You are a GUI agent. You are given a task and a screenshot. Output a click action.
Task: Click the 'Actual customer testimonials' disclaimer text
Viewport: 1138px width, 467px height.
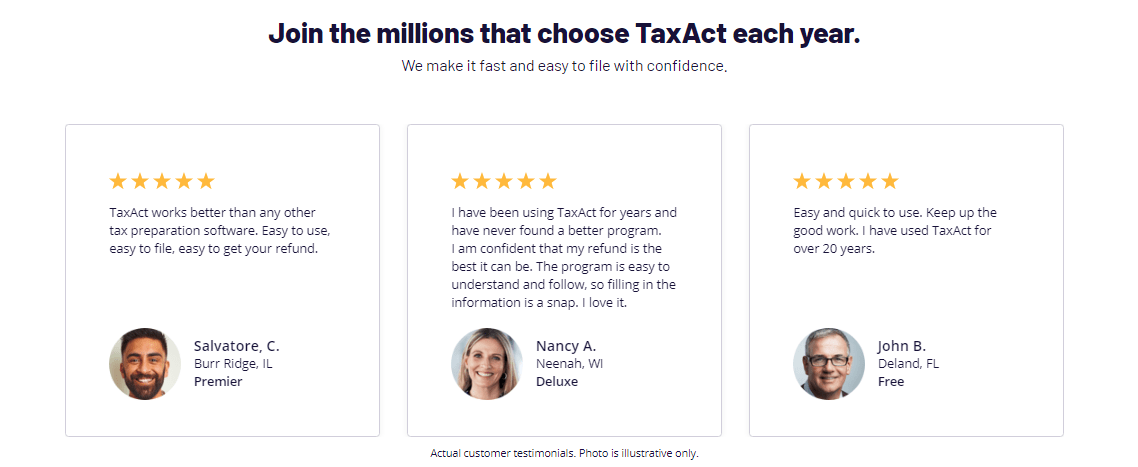[565, 453]
